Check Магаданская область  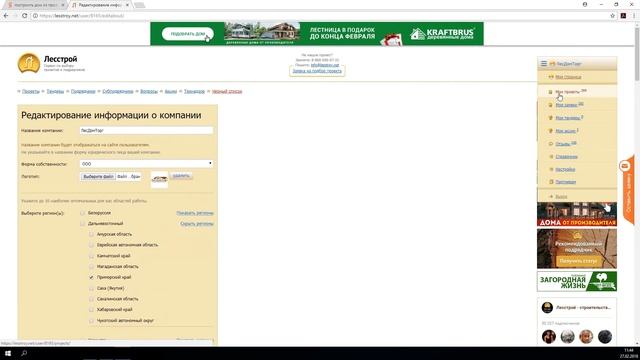click(91, 267)
